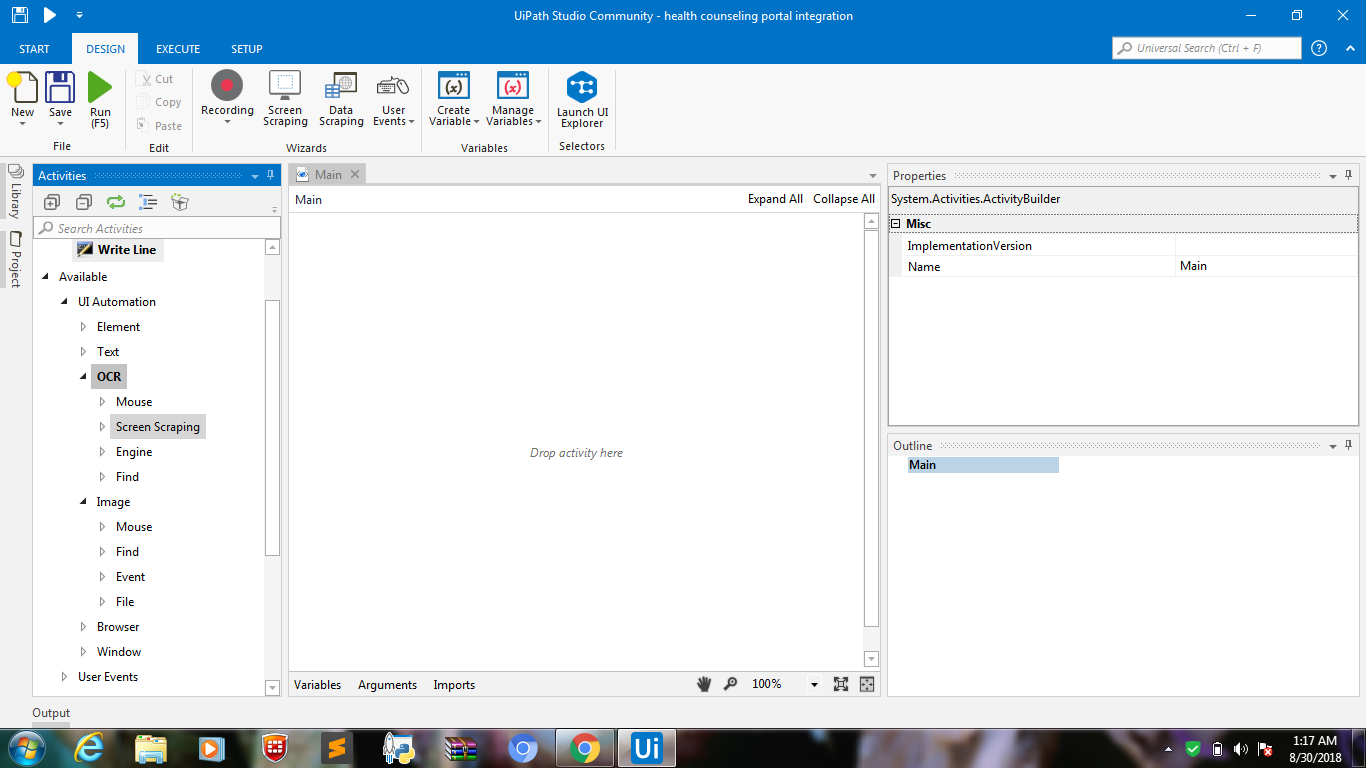Image resolution: width=1366 pixels, height=768 pixels.
Task: Open Google Chrome from taskbar
Action: pyautogui.click(x=585, y=748)
